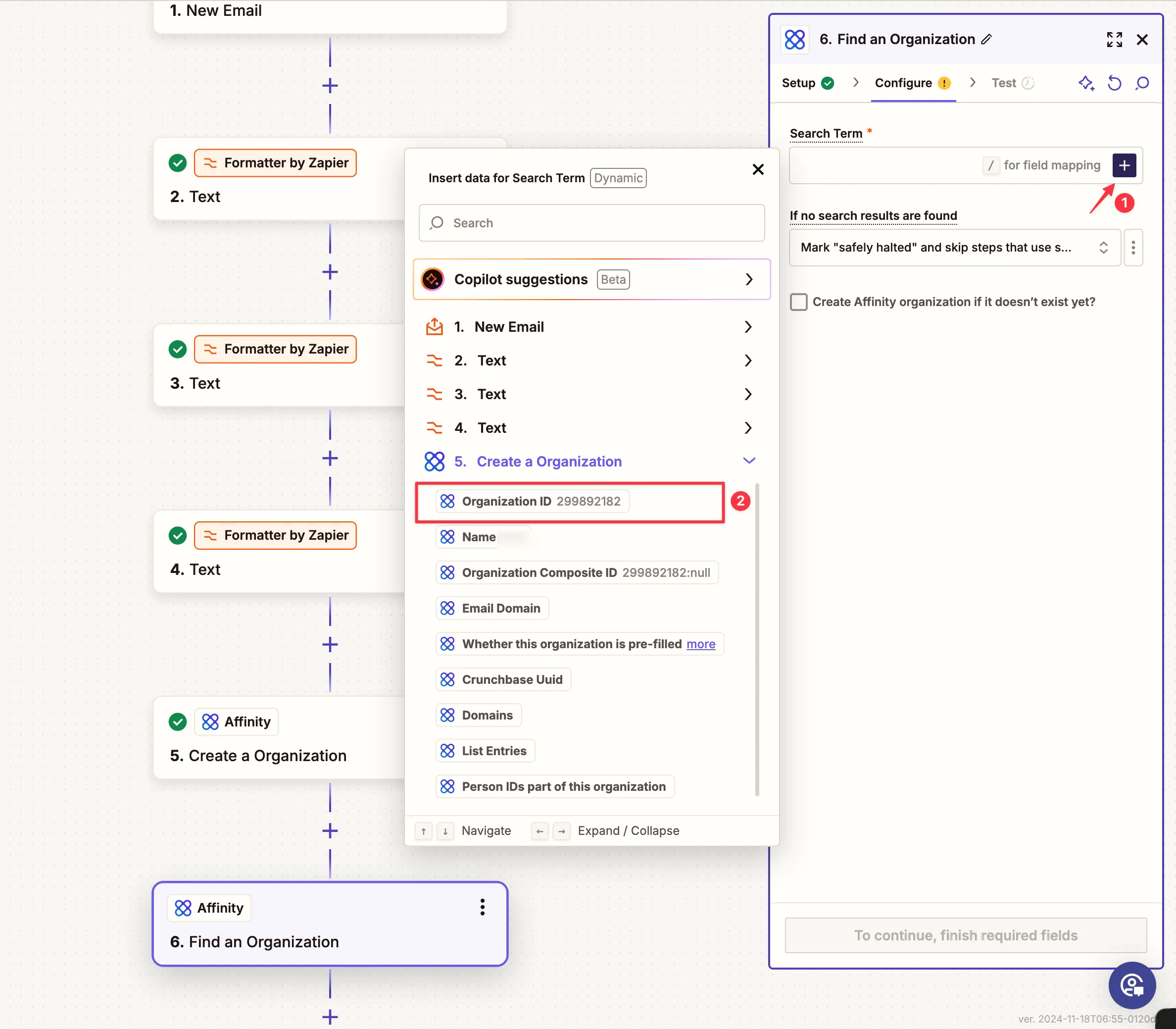Open step 2. Text Formatter card
1176x1029 pixels.
tap(280, 179)
